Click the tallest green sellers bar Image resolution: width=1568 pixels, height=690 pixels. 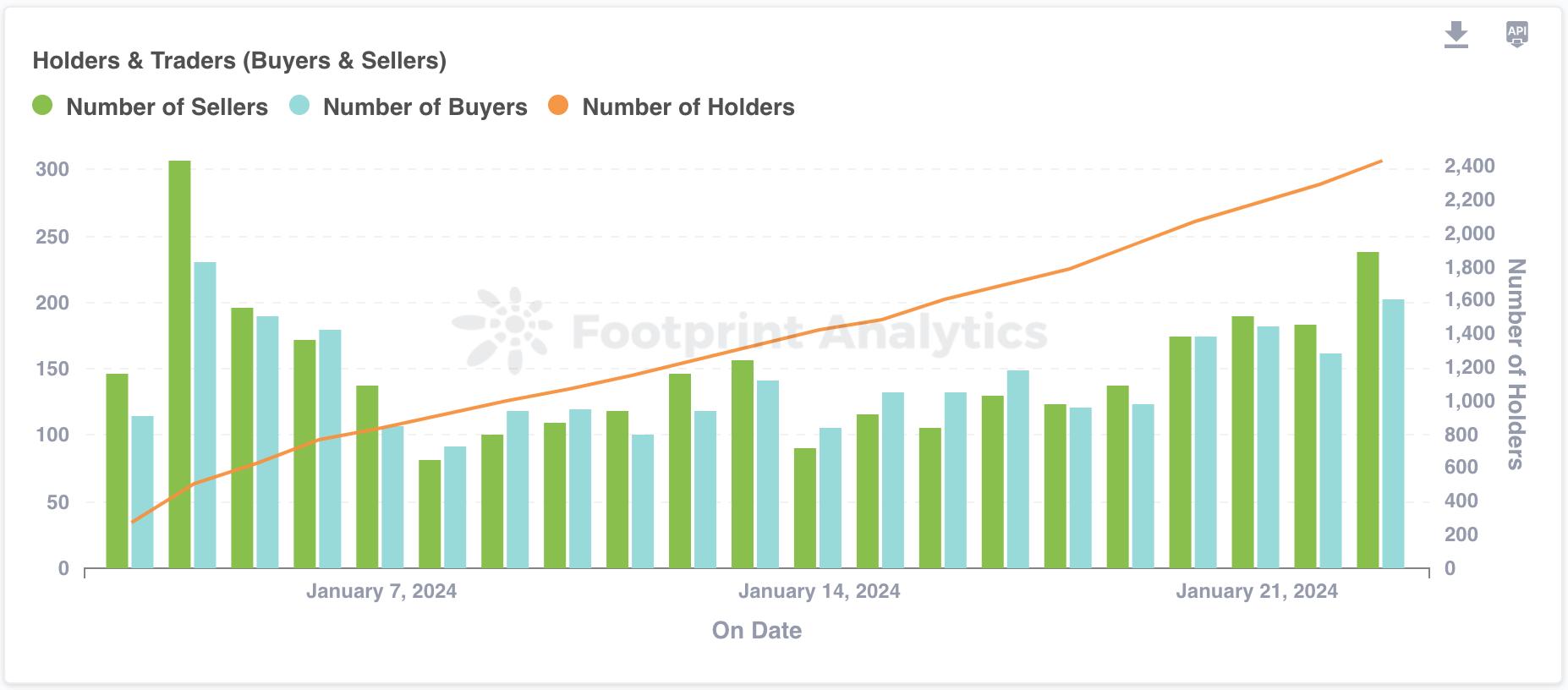click(x=179, y=364)
